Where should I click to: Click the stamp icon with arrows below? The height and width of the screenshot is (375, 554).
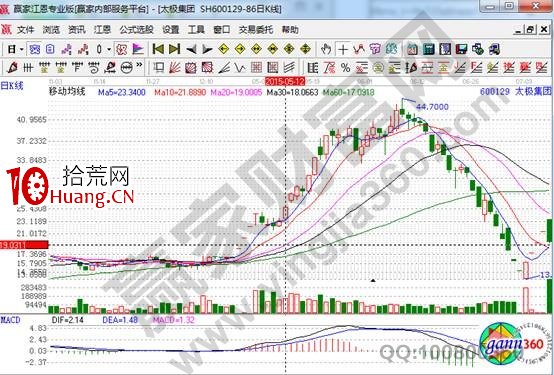tap(110, 67)
